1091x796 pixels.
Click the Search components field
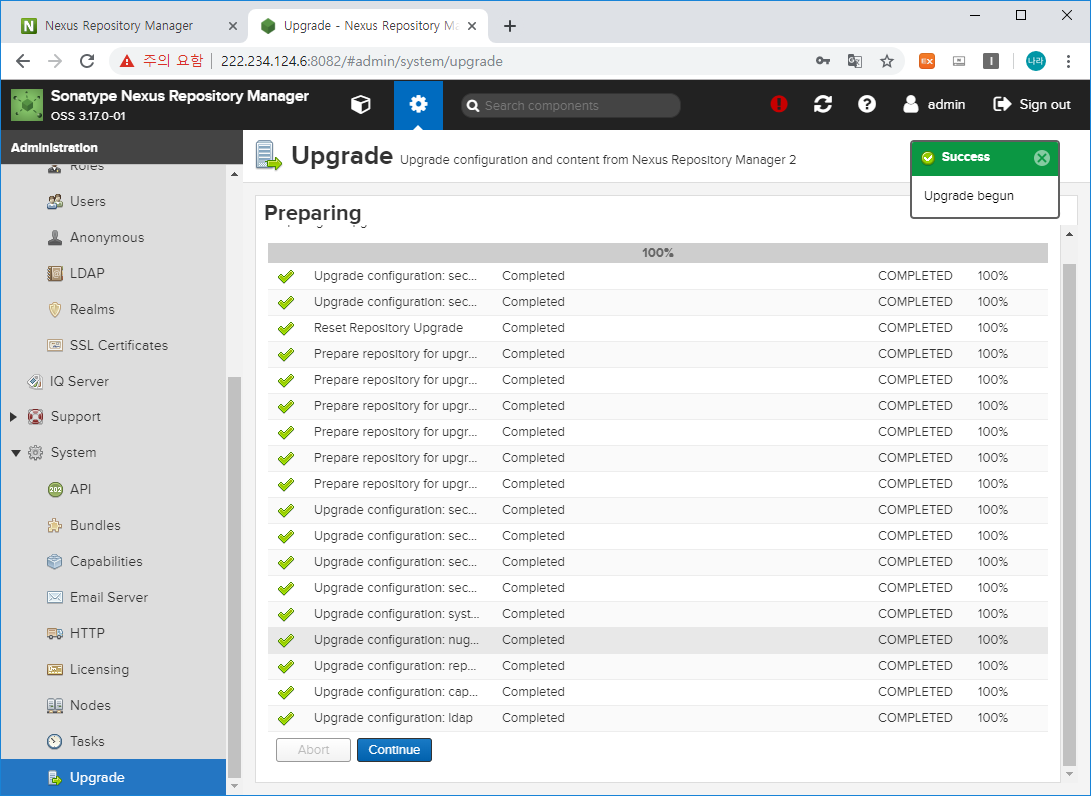click(x=571, y=105)
